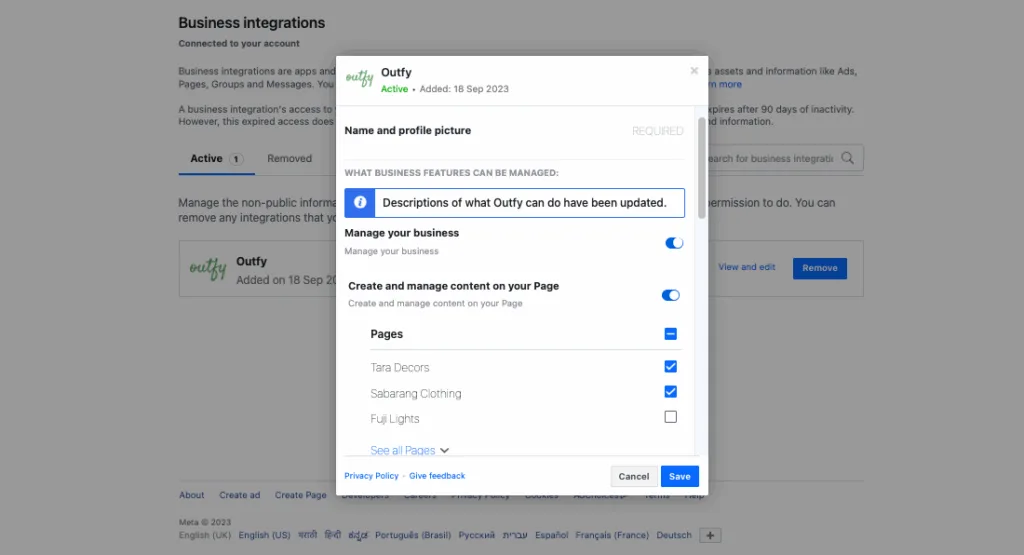Click the search magnifier icon
Screen dimensions: 1024x555
tap(848, 158)
